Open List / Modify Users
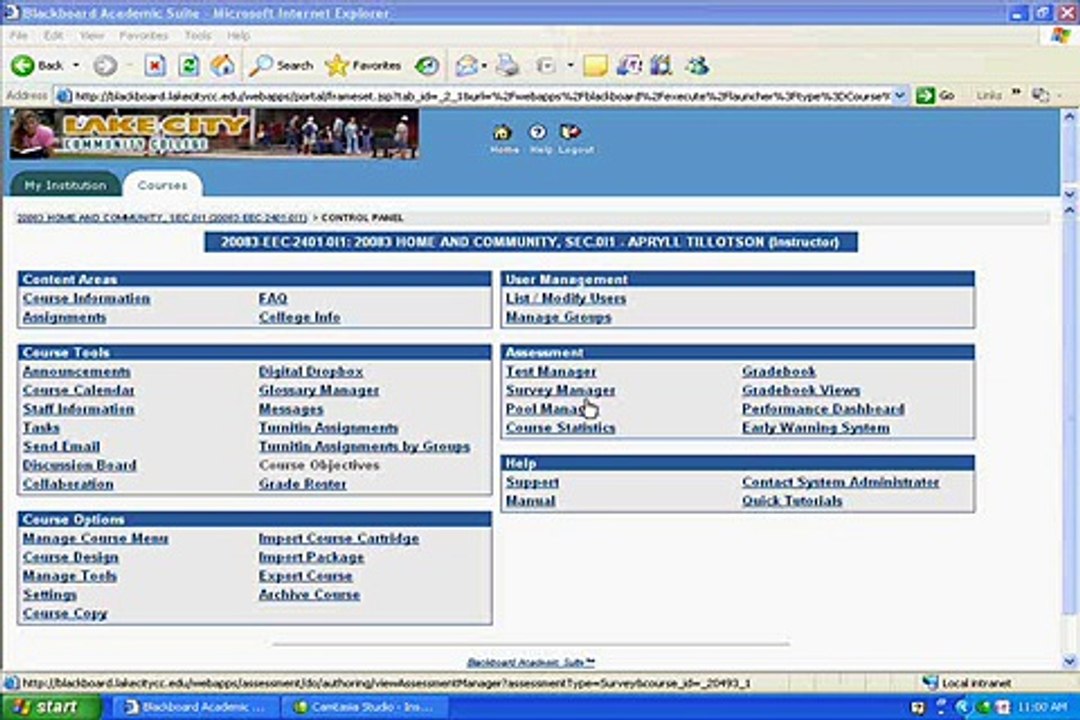Screen dimensions: 1080x720 [x=565, y=298]
